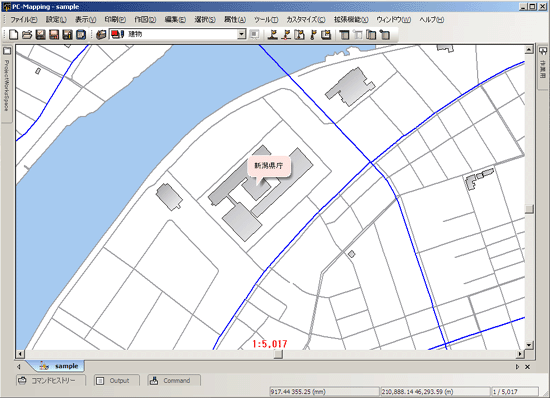Open the 作図(D) menu
This screenshot has width=550, height=398.
(x=145, y=20)
